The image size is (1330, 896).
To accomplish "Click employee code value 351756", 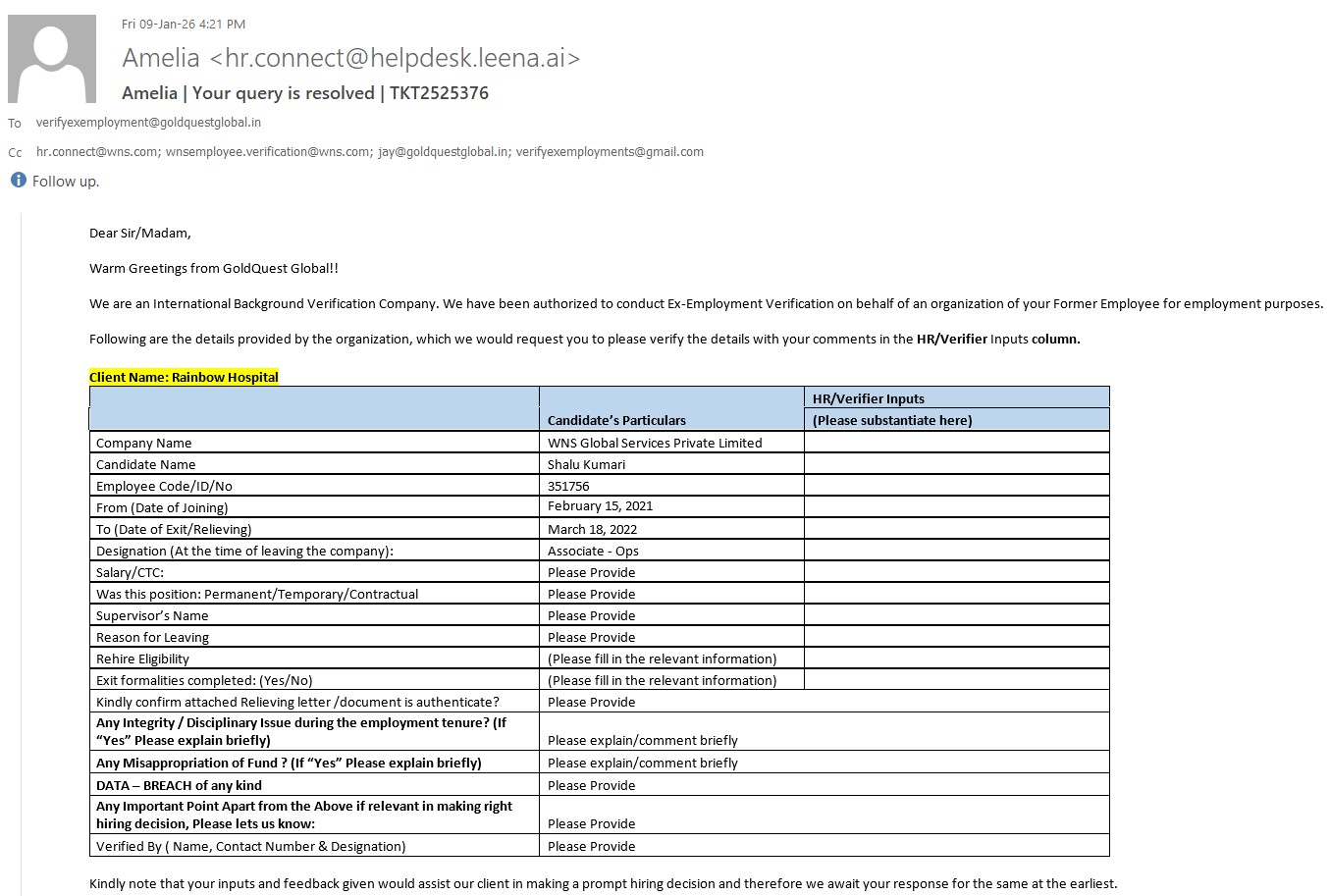I will pos(568,486).
